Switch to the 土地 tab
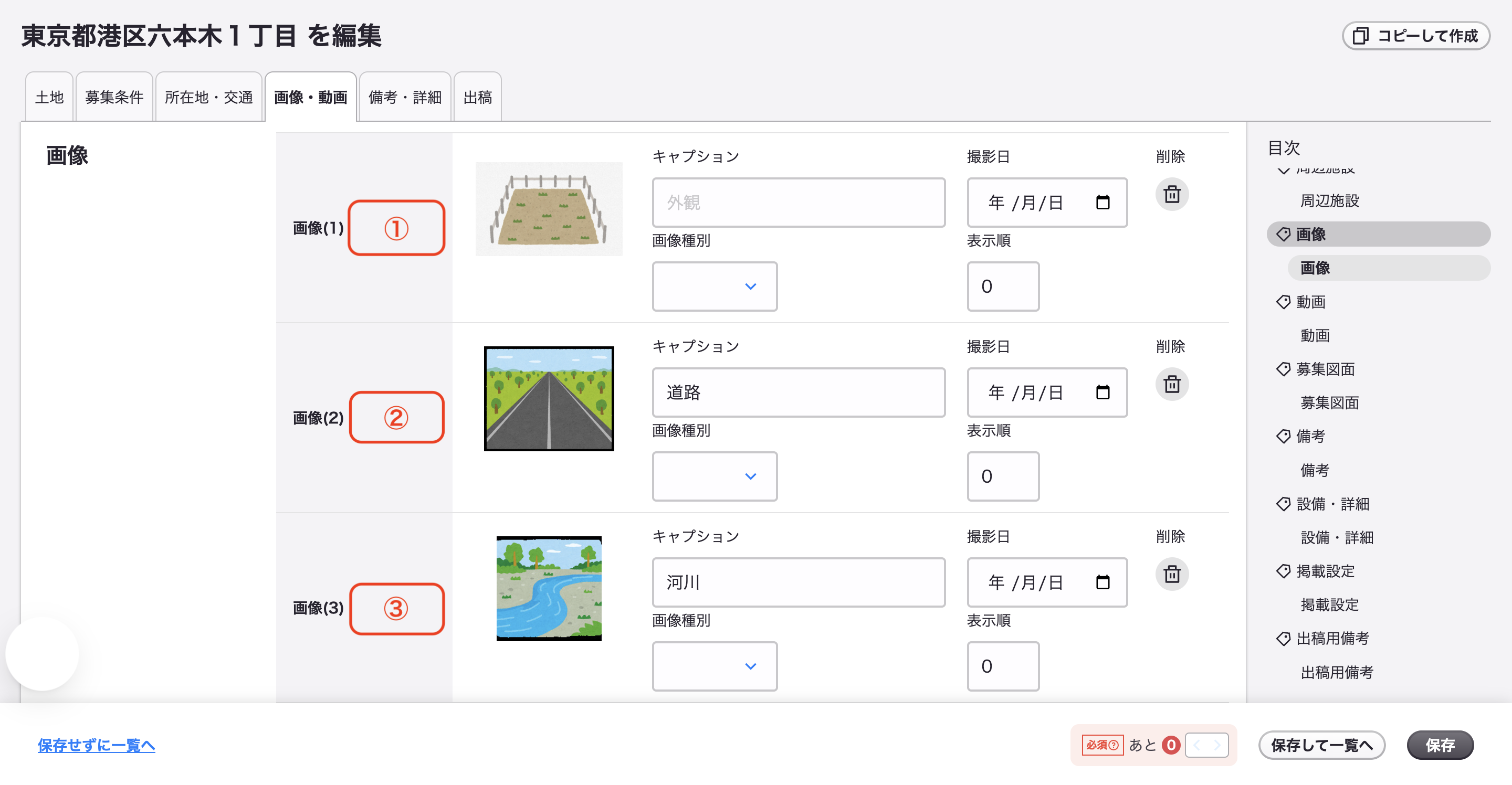Viewport: 1512px width, 785px height. click(x=49, y=97)
